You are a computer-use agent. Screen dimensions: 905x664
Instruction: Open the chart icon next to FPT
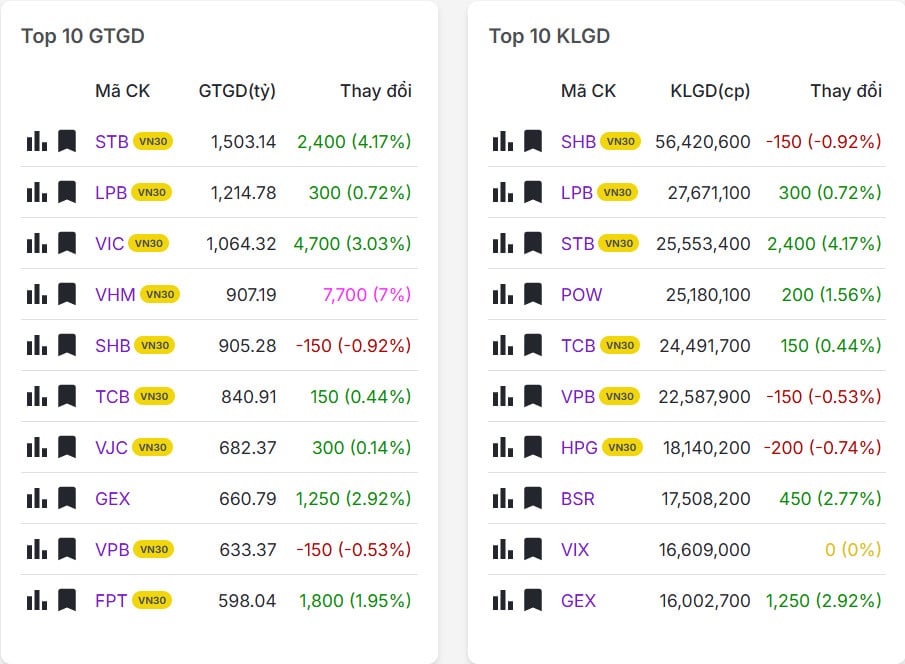[36, 601]
